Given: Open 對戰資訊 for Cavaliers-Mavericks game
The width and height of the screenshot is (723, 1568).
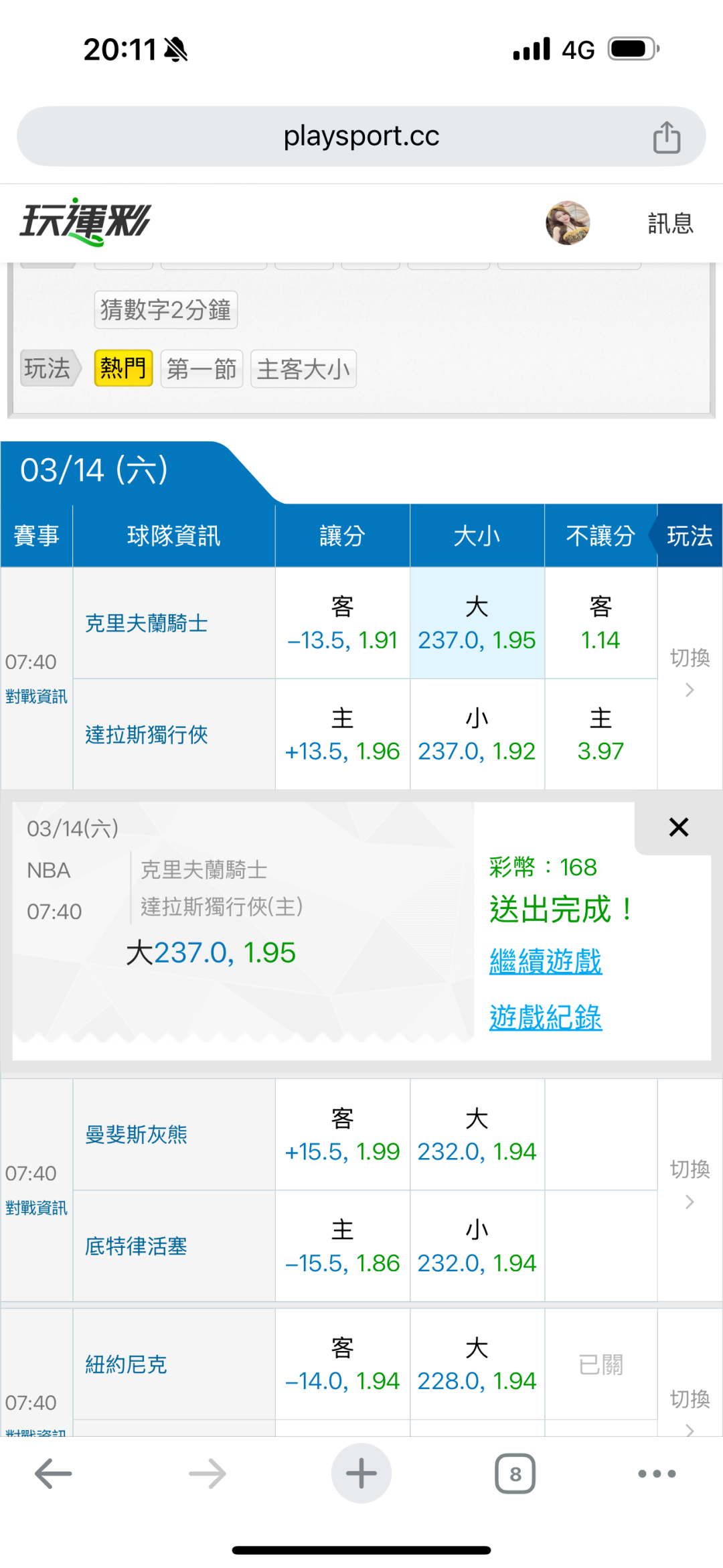Looking at the screenshot, I should (36, 697).
